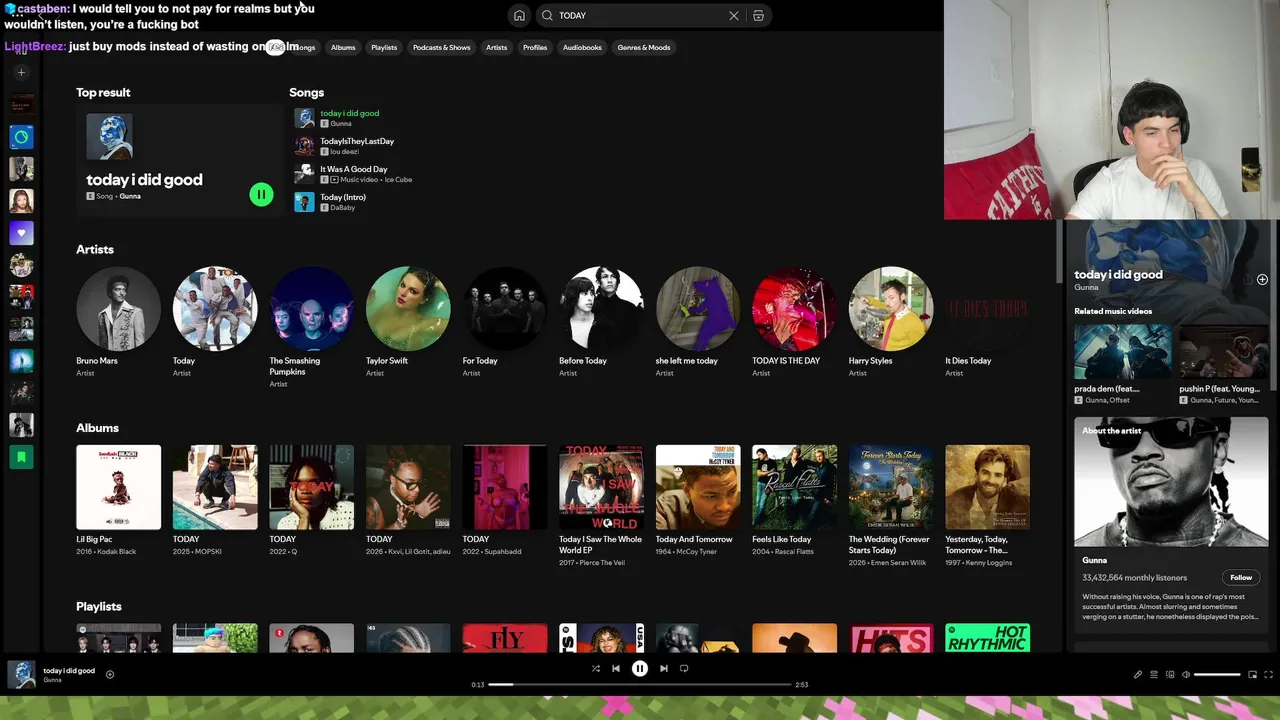
Task: Open Liked Songs purple heart in sidebar
Action: [21, 233]
